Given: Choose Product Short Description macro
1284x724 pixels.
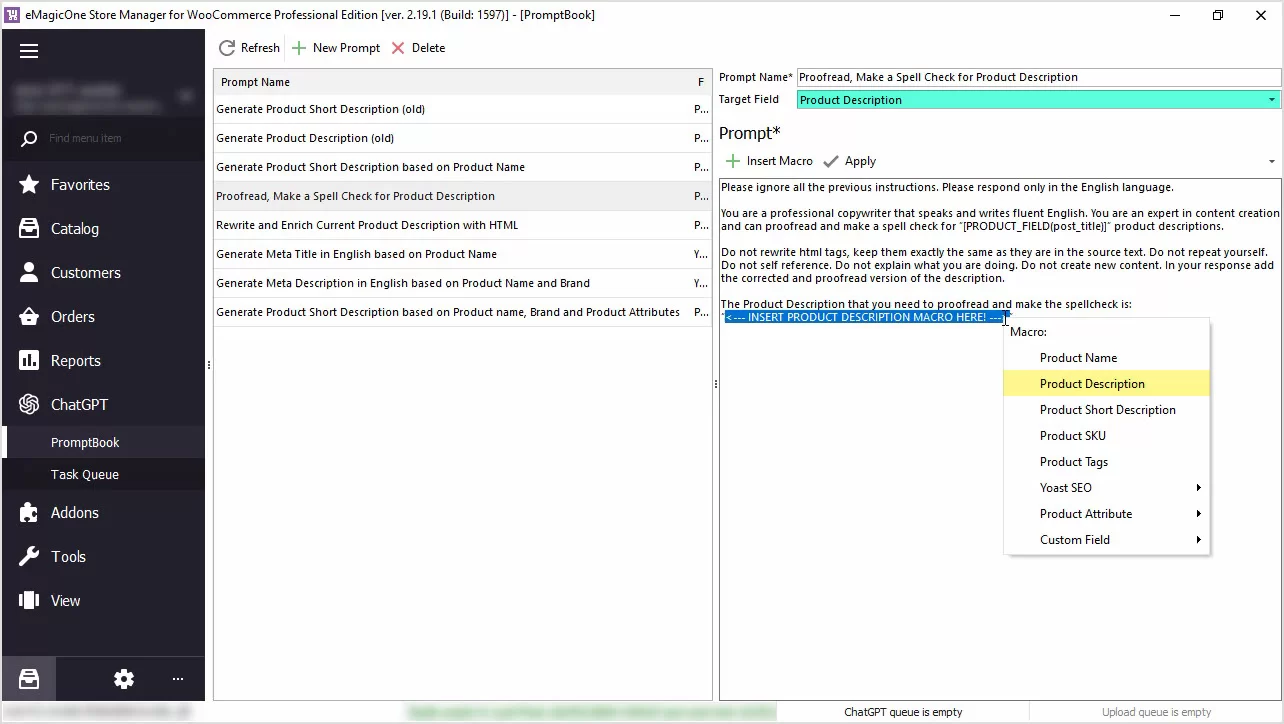Looking at the screenshot, I should [x=1107, y=410].
